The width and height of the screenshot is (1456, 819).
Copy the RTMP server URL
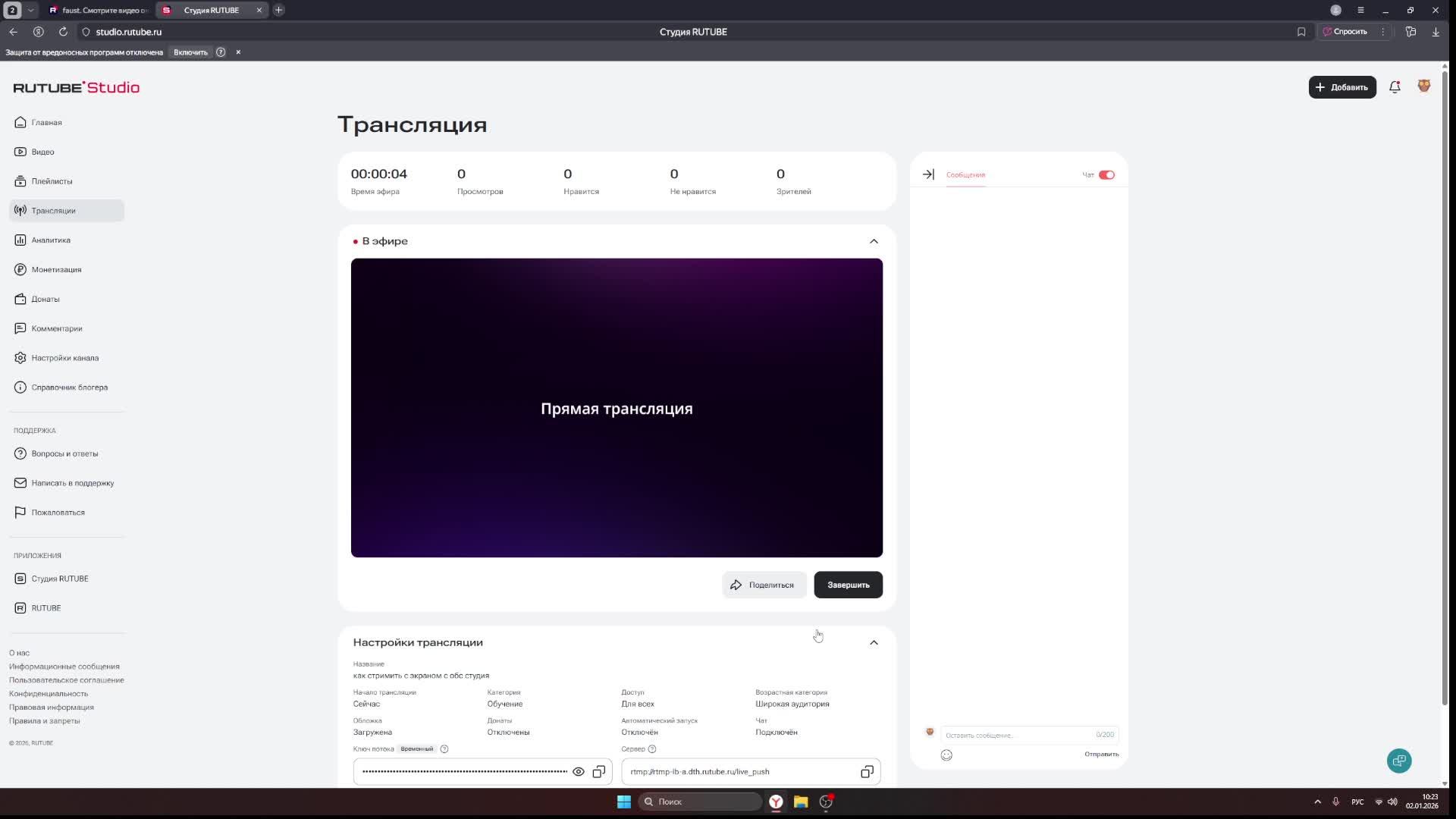click(x=867, y=772)
